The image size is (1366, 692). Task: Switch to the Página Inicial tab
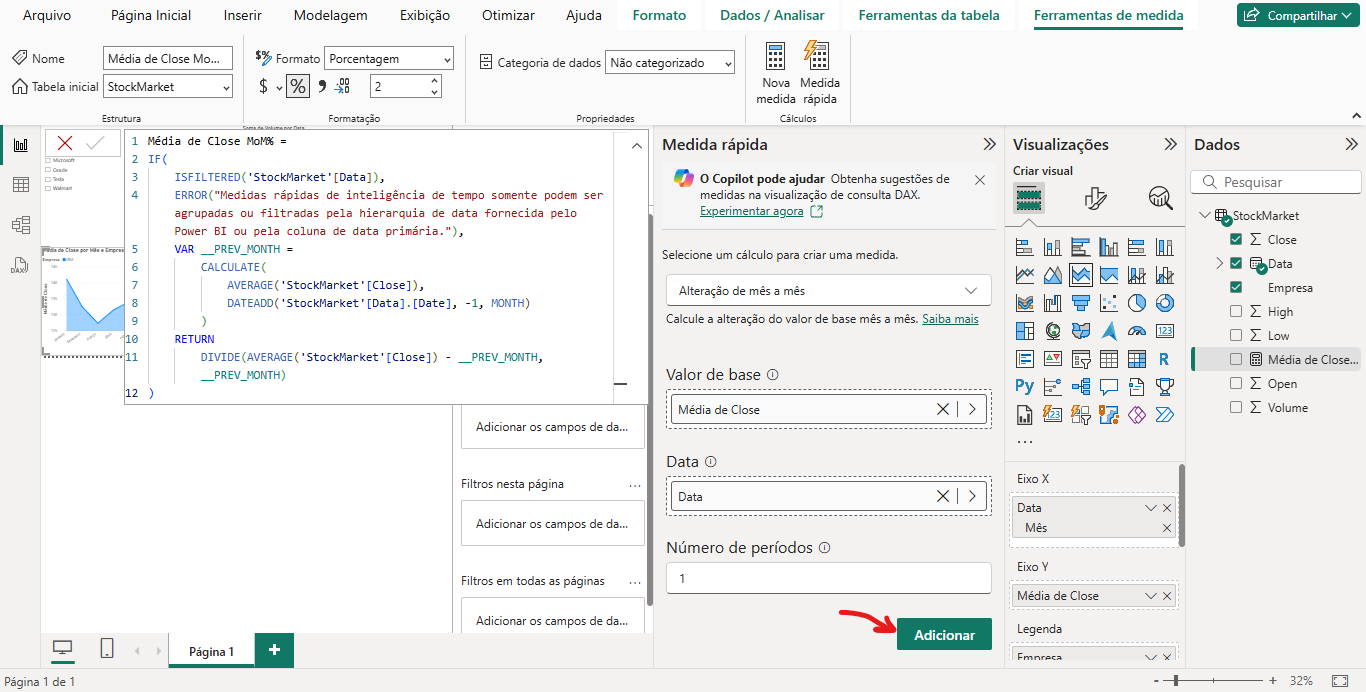click(151, 15)
